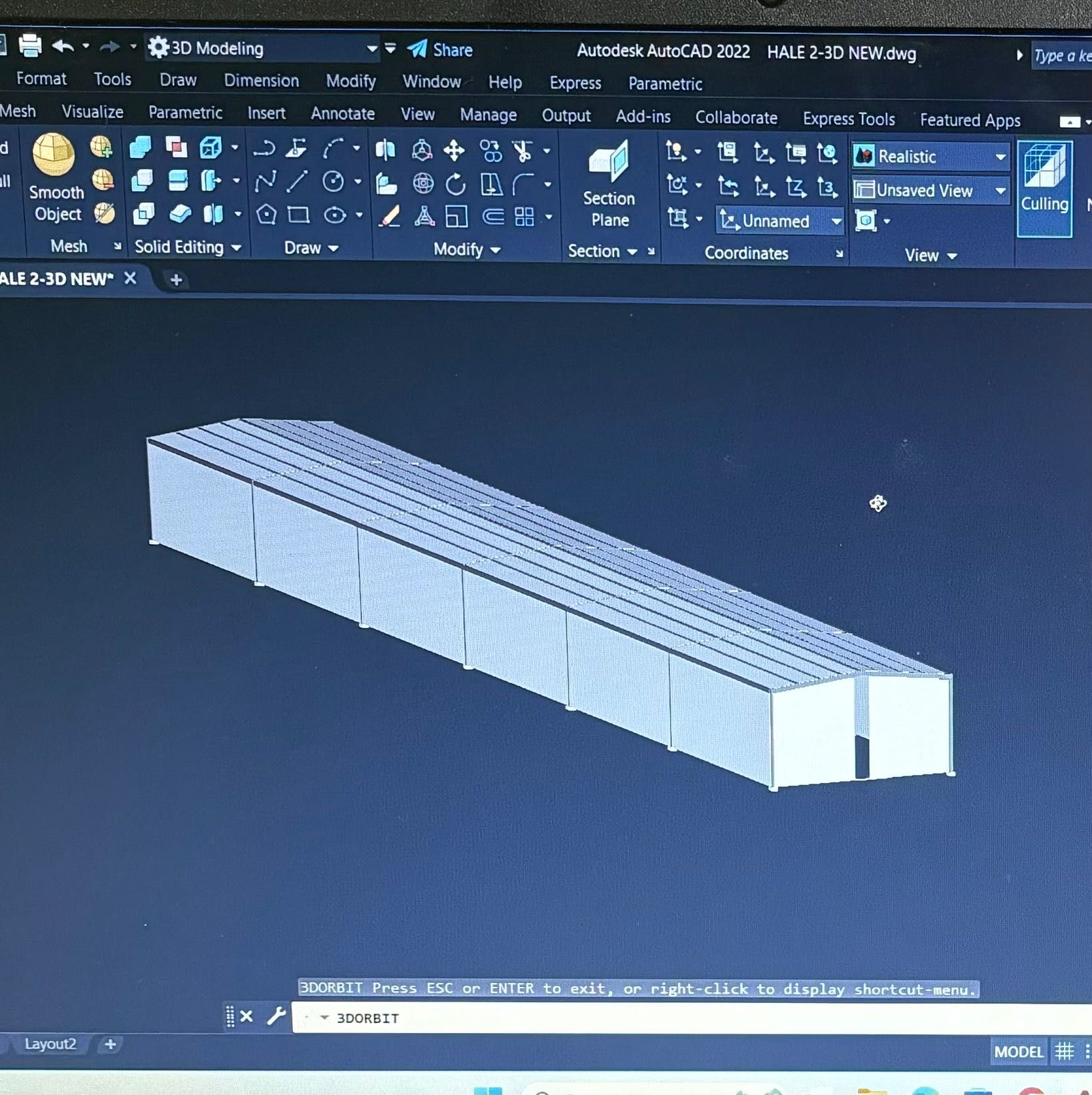
Task: Open the Tools menu
Action: tap(112, 79)
